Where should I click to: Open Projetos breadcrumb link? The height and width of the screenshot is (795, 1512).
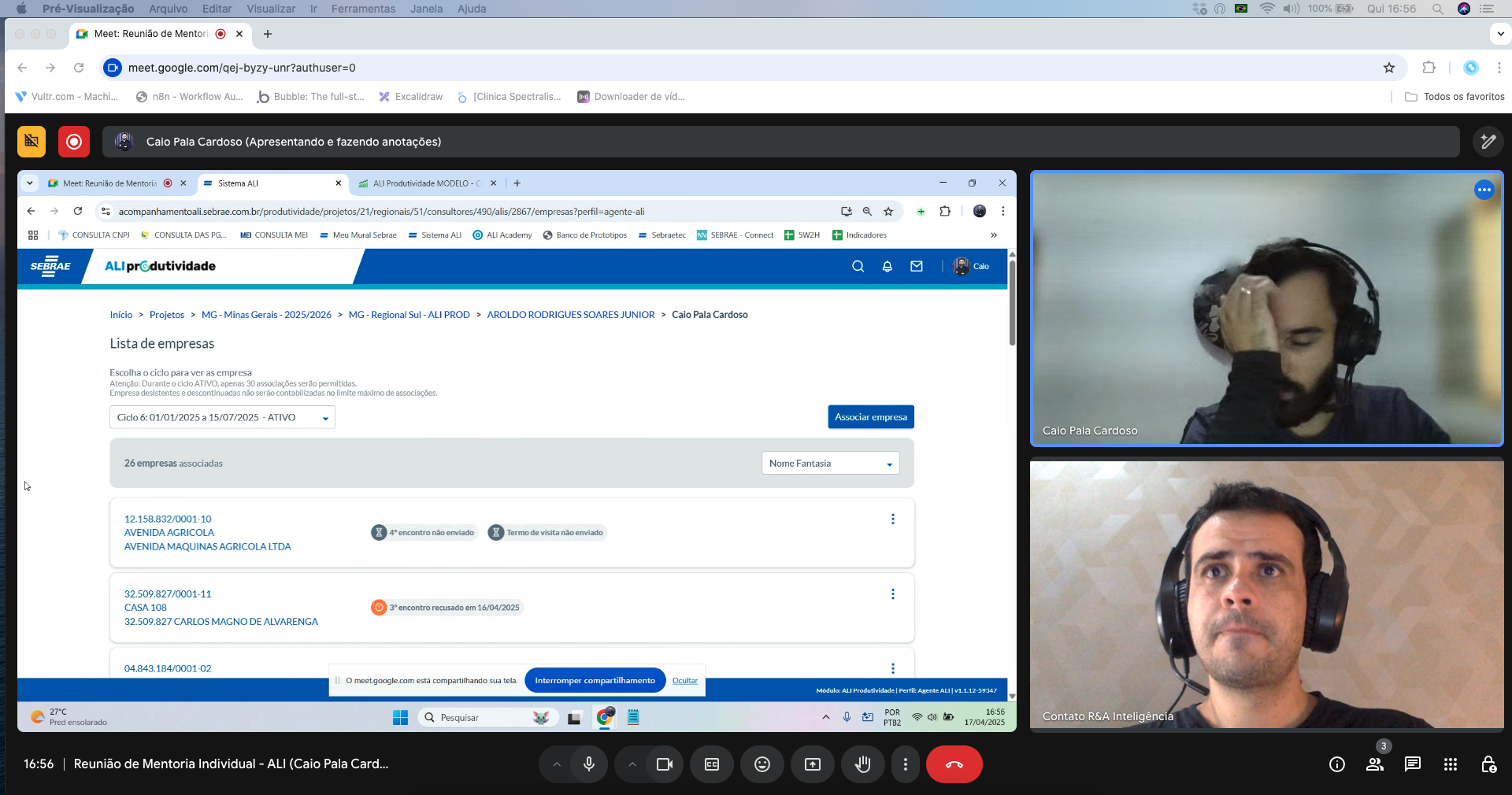(167, 315)
